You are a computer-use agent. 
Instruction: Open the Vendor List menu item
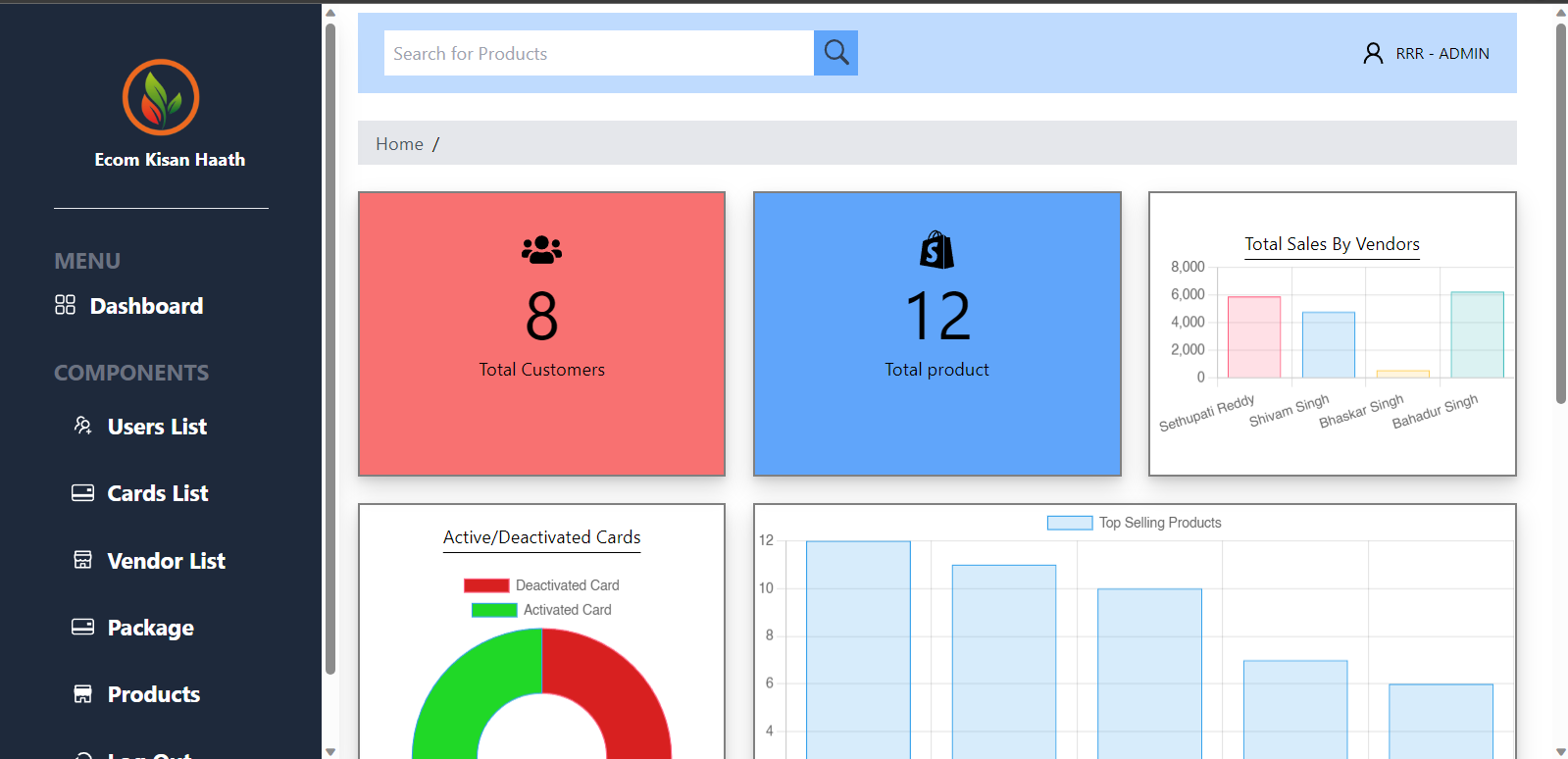point(166,561)
